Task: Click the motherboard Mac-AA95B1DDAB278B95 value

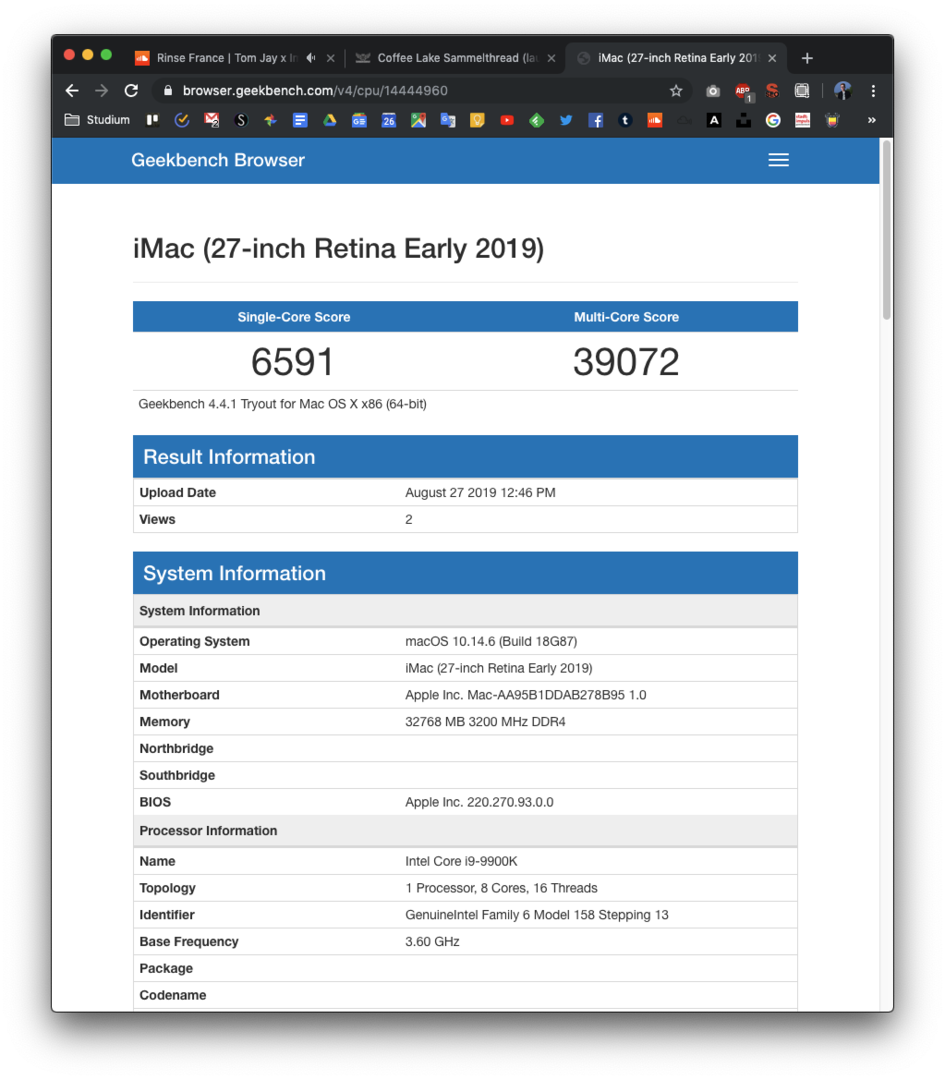Action: point(526,696)
